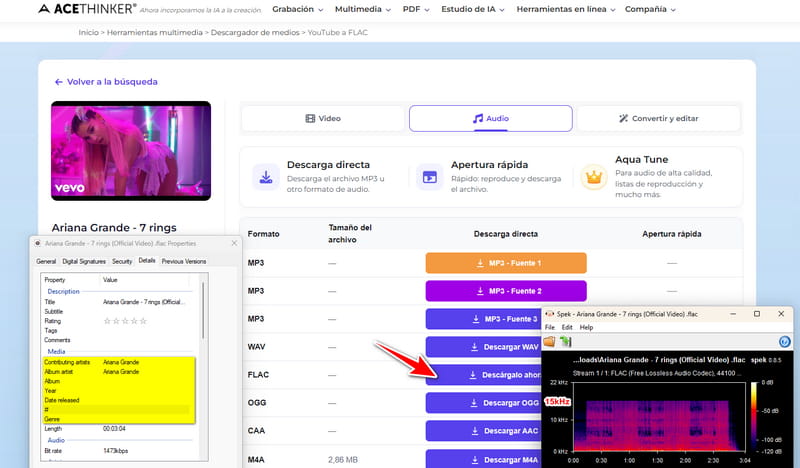Click the Aqua Tune crown icon

click(593, 177)
